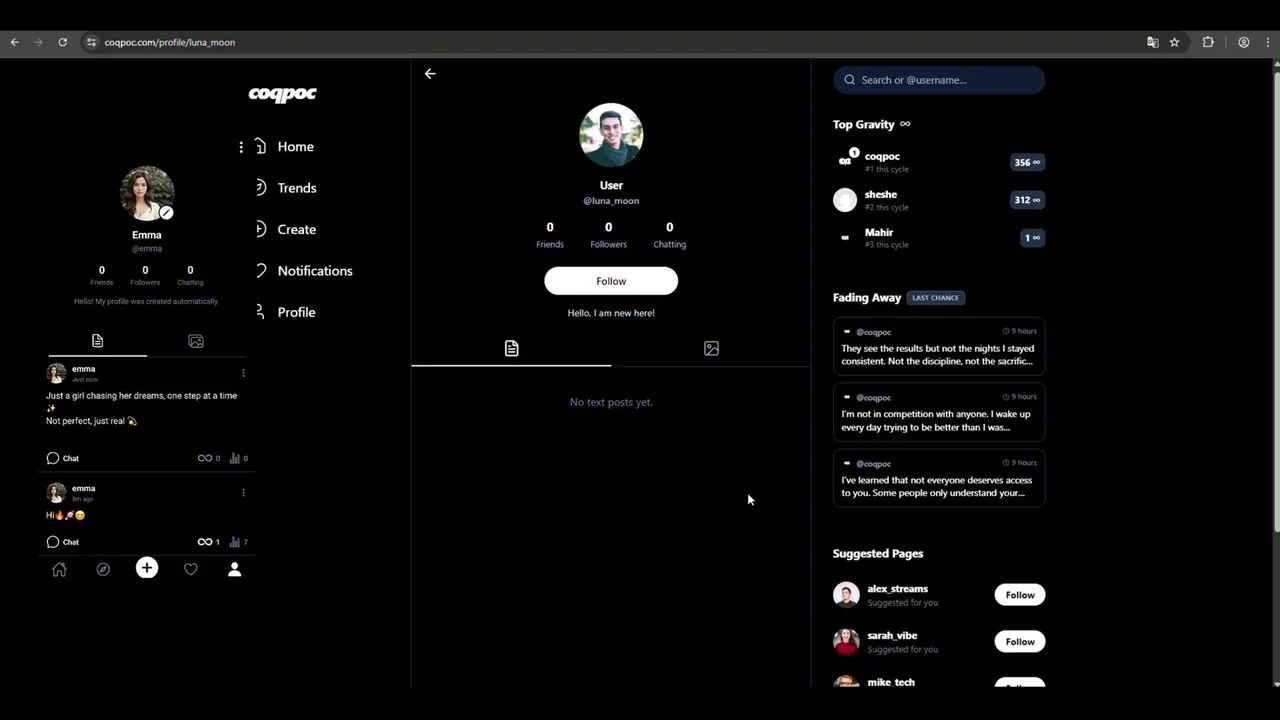Focus the Search or @username field
This screenshot has width=1280, height=720.
[x=939, y=80]
